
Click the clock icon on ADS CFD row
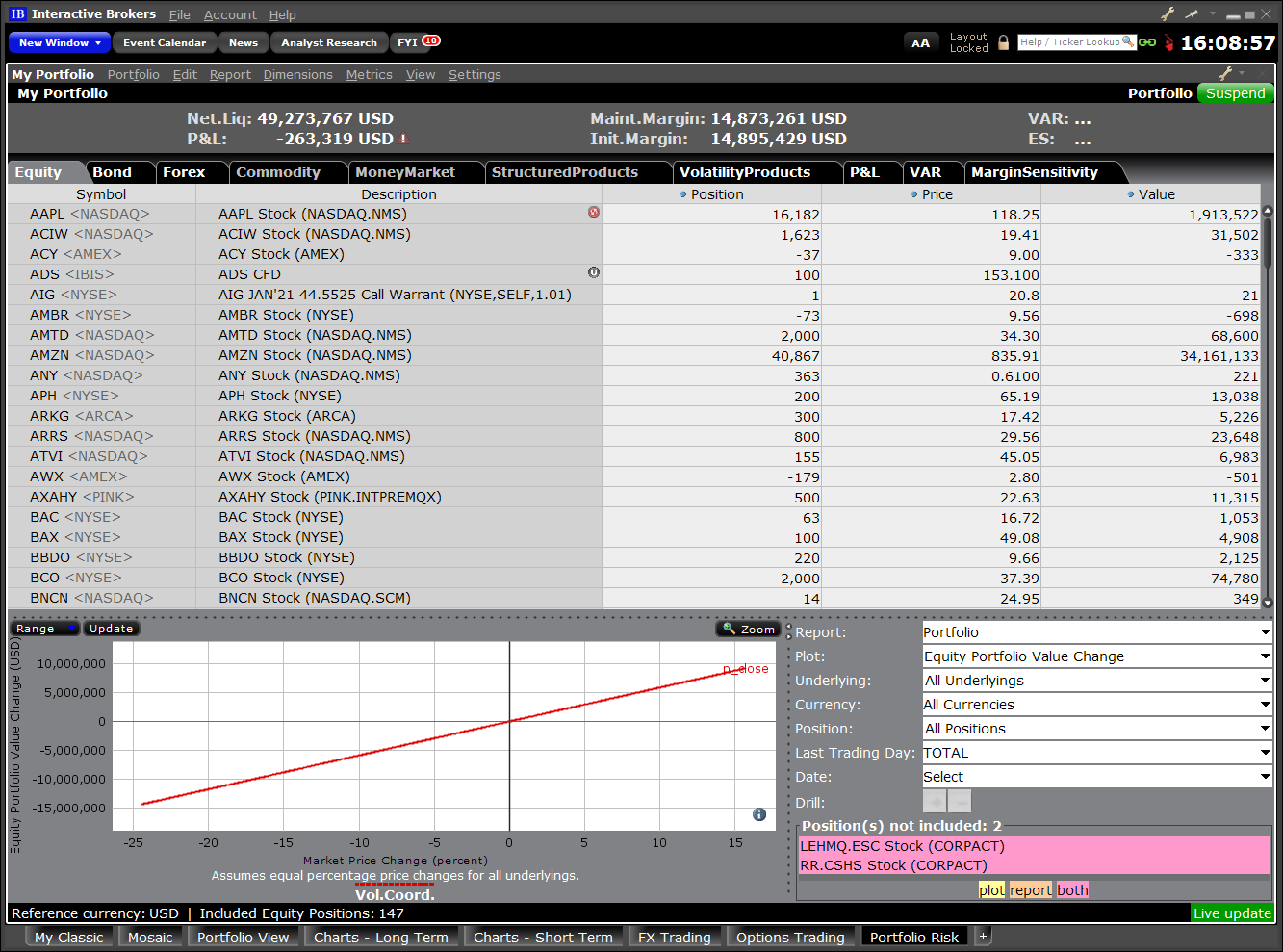click(594, 272)
